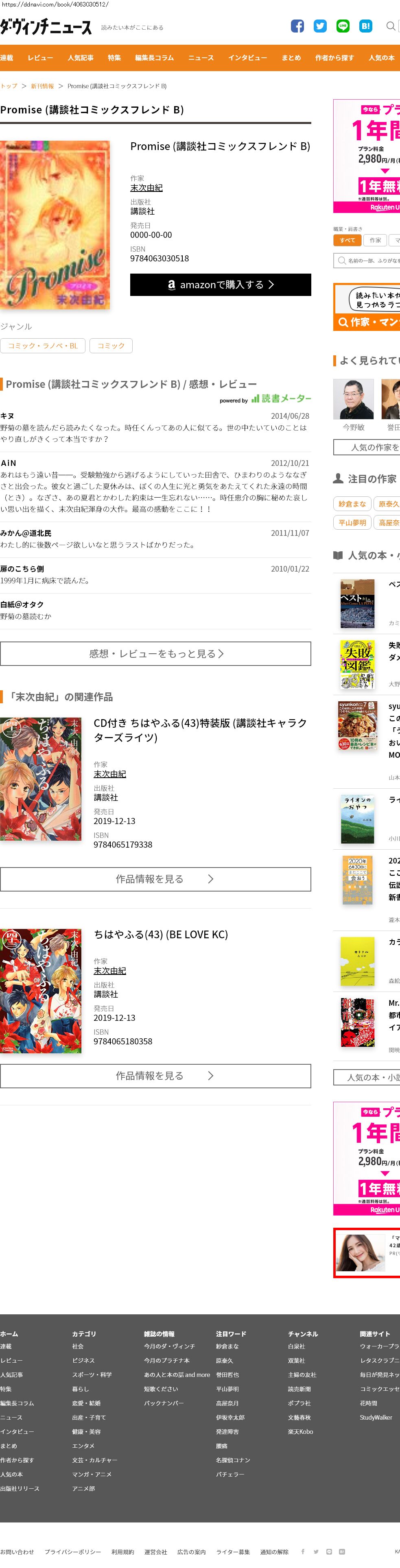Share the page via the Twitter icon

click(320, 26)
